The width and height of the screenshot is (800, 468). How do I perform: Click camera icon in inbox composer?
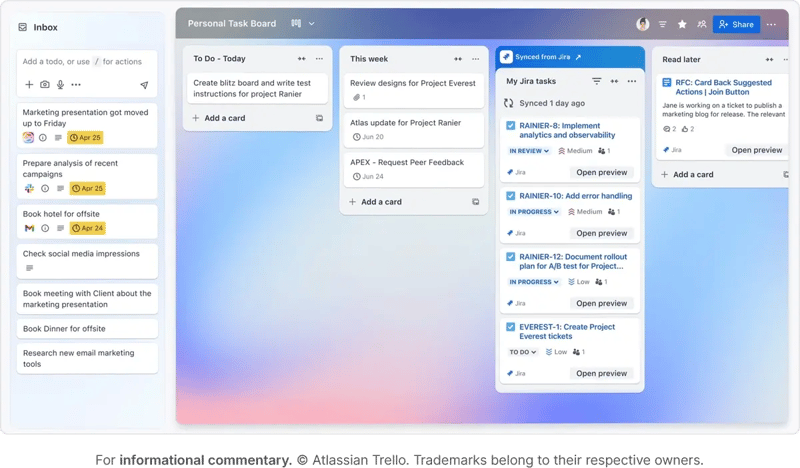click(45, 85)
